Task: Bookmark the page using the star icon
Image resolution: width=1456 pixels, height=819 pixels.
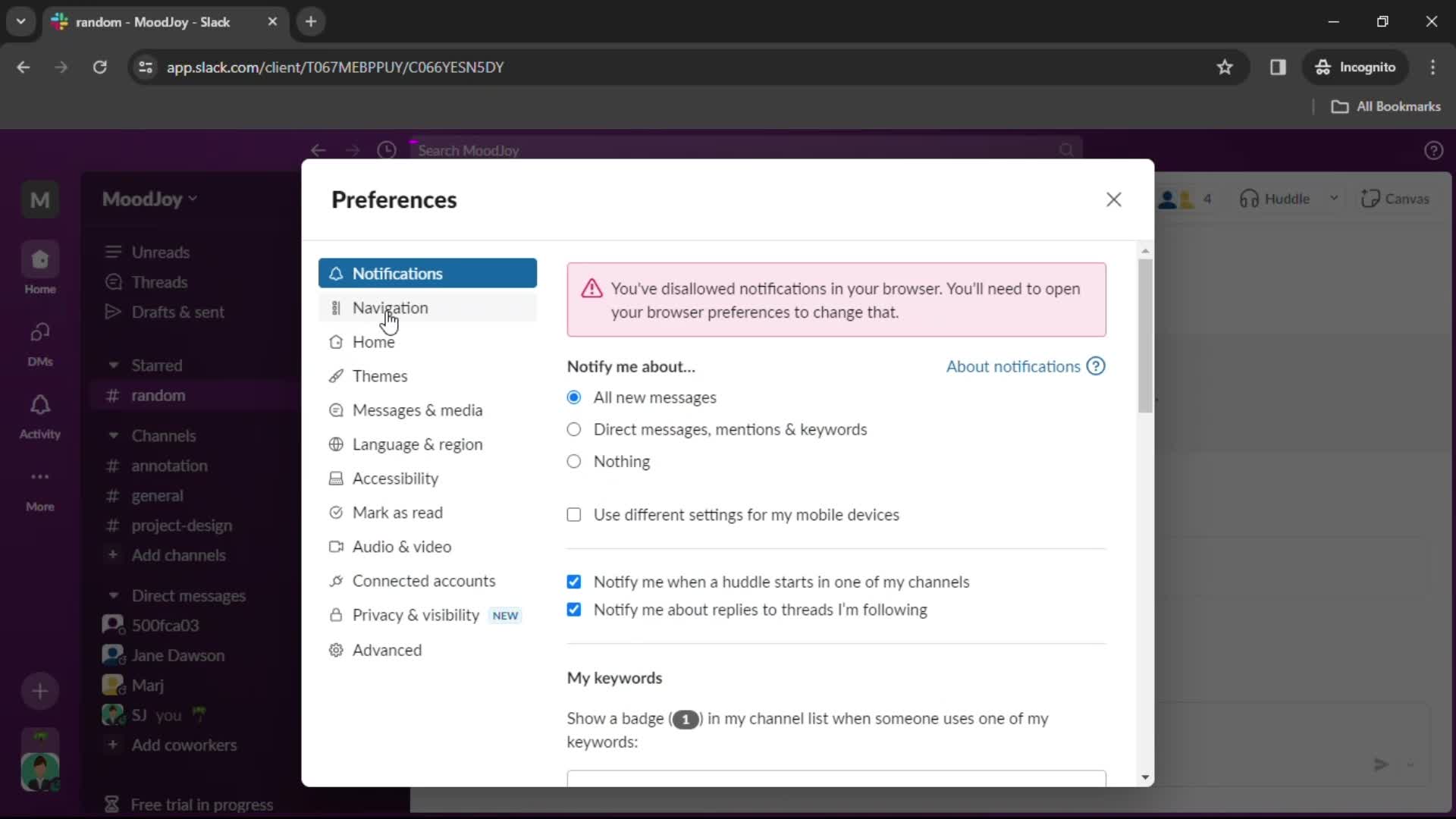Action: click(1225, 67)
